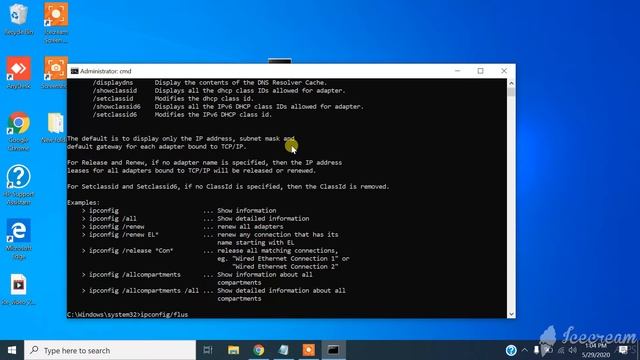Minimize the Administrator cmd window
Viewport: 640px width, 360px height.
point(458,71)
